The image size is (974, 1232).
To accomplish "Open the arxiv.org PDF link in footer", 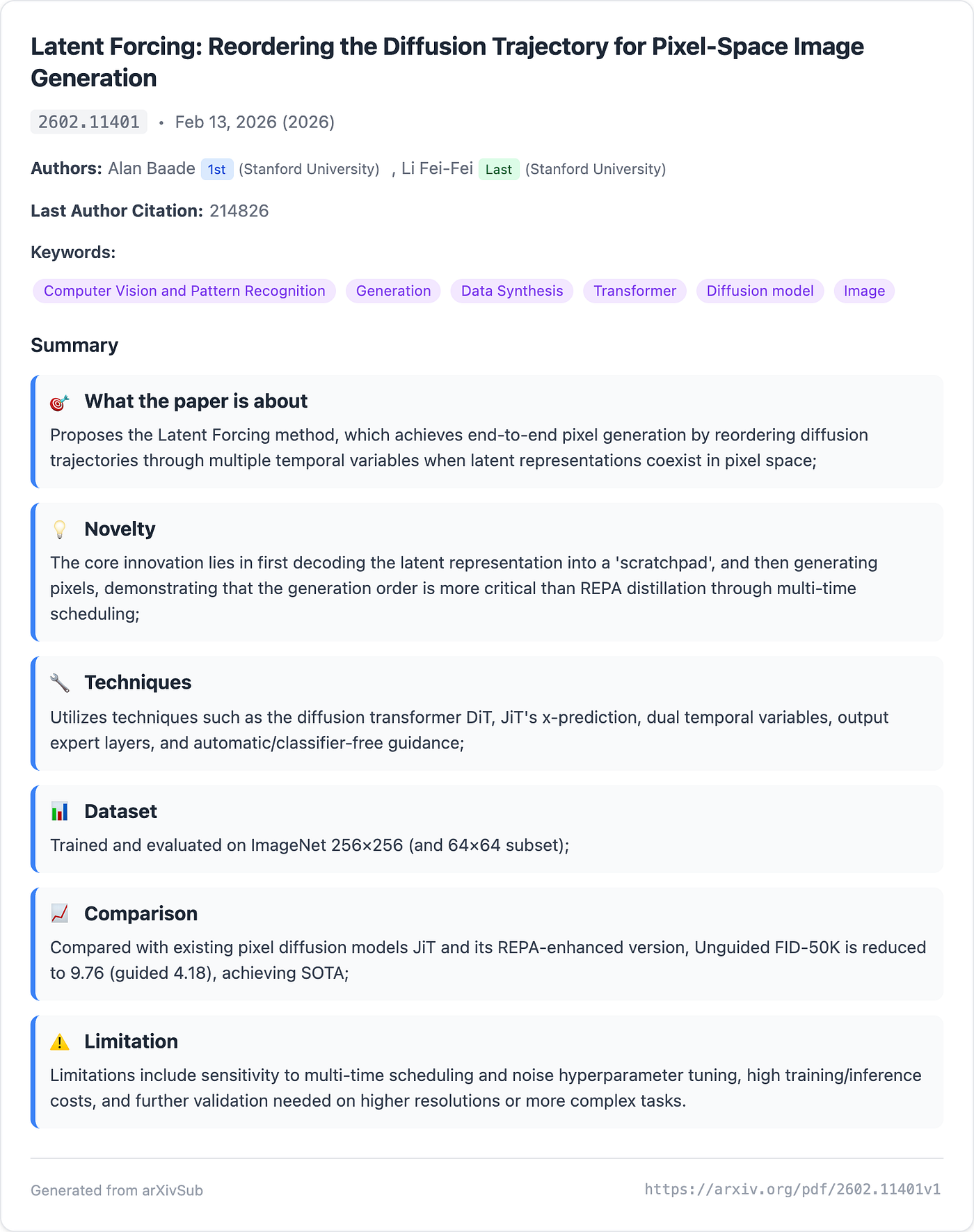I will (x=792, y=1190).
